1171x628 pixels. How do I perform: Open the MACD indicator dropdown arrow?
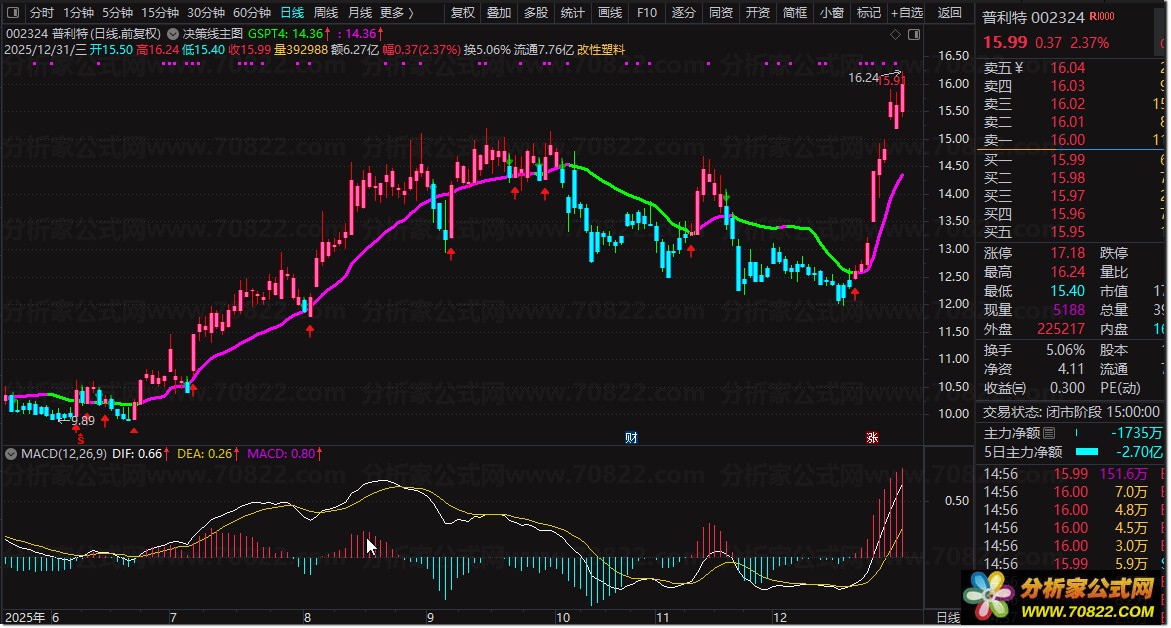point(12,453)
